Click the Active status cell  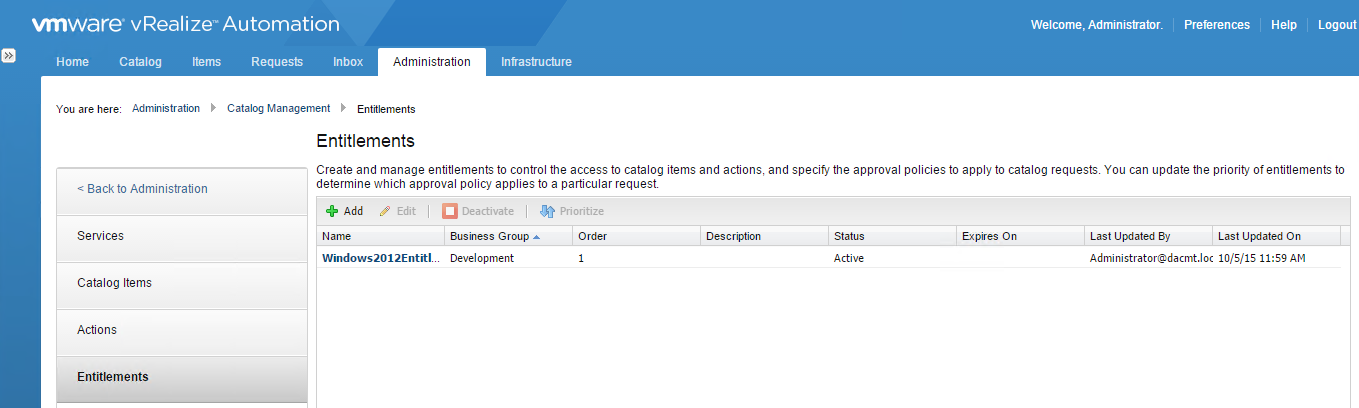(849, 258)
